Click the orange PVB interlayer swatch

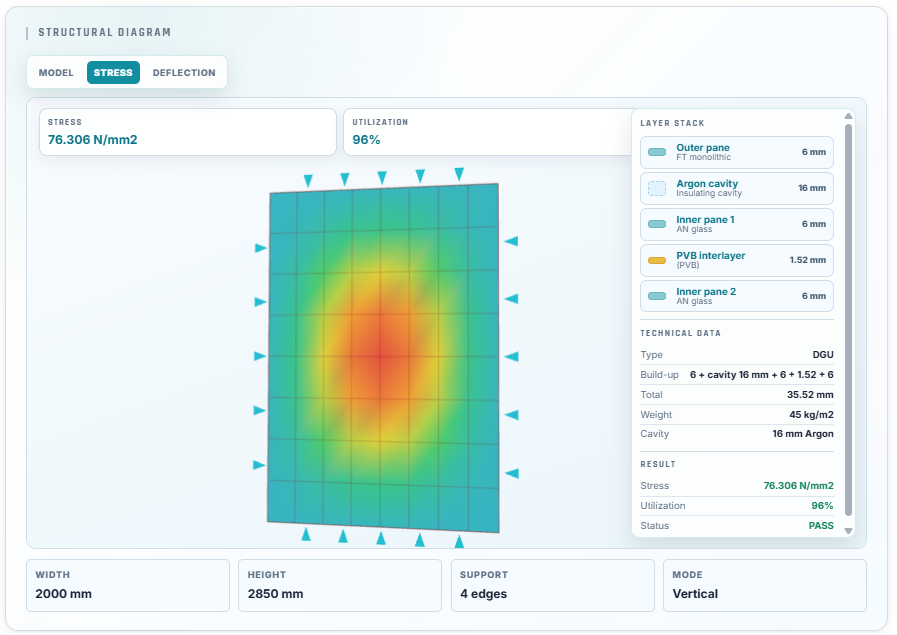[657, 260]
